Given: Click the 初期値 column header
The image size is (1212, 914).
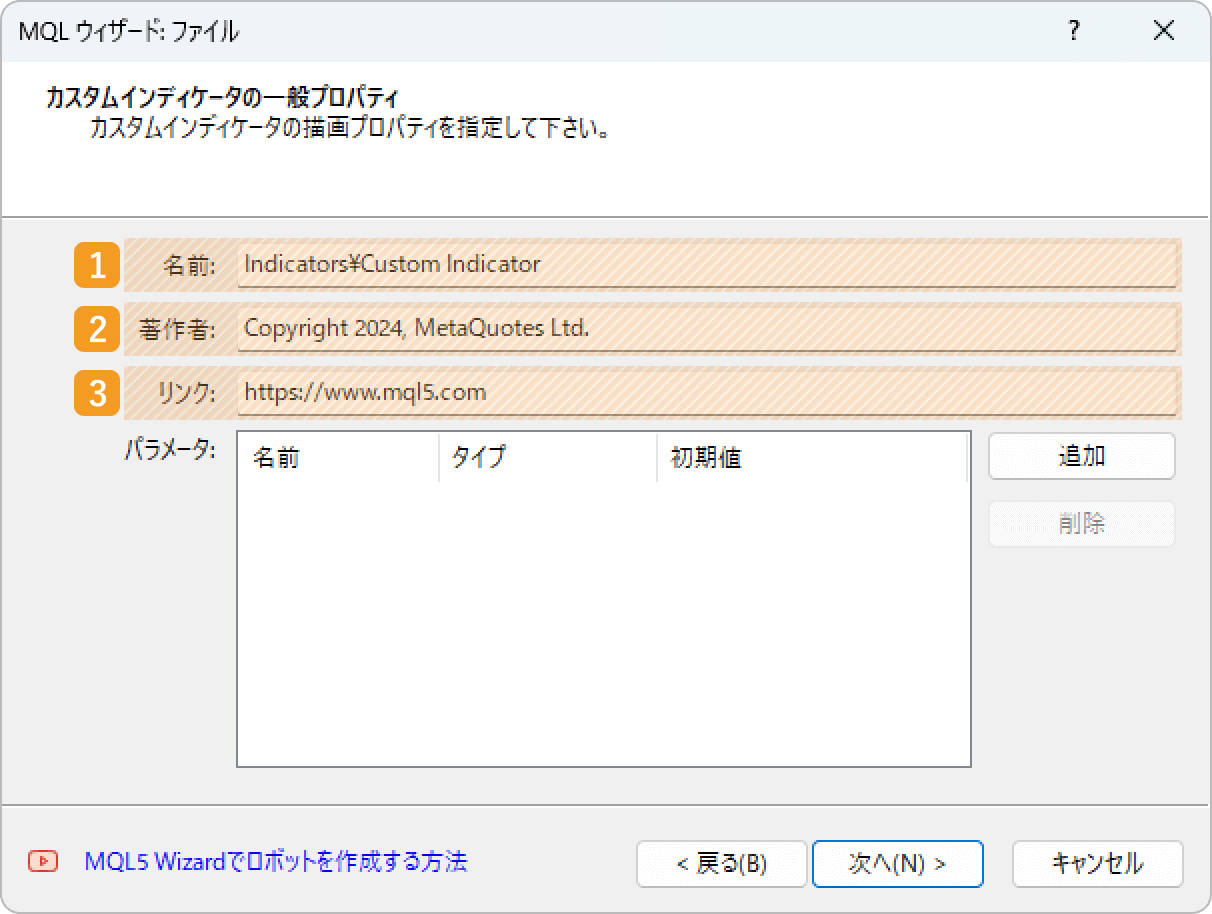Looking at the screenshot, I should [812, 458].
